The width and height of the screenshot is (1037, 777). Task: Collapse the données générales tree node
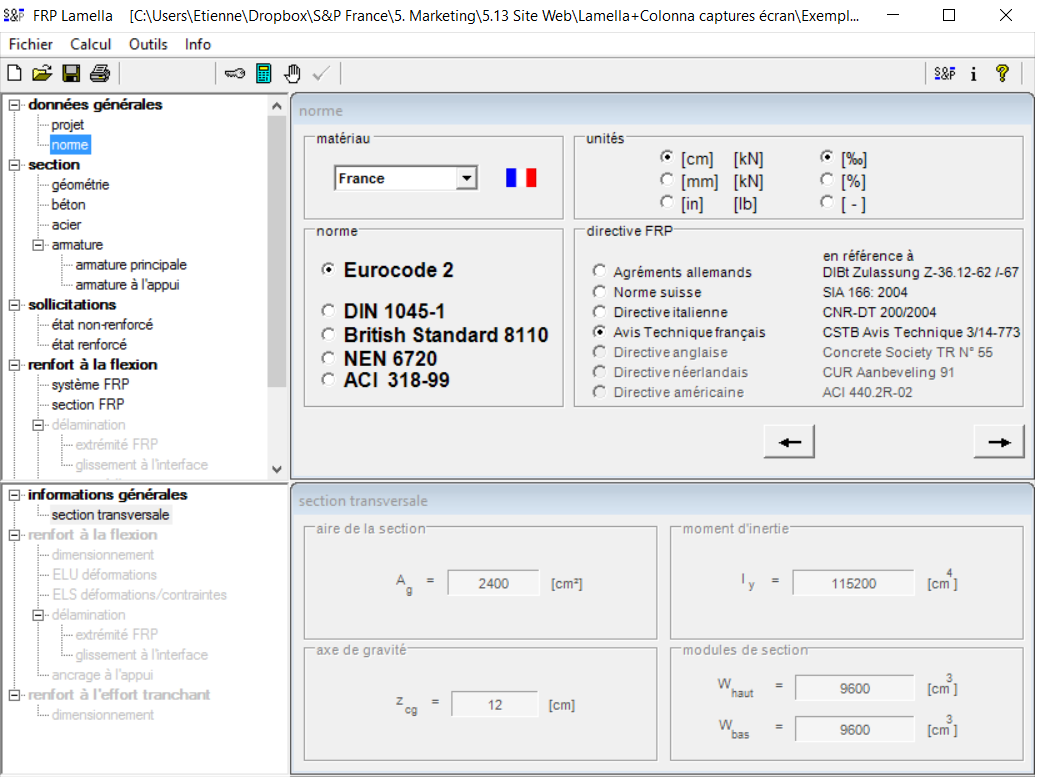point(15,105)
